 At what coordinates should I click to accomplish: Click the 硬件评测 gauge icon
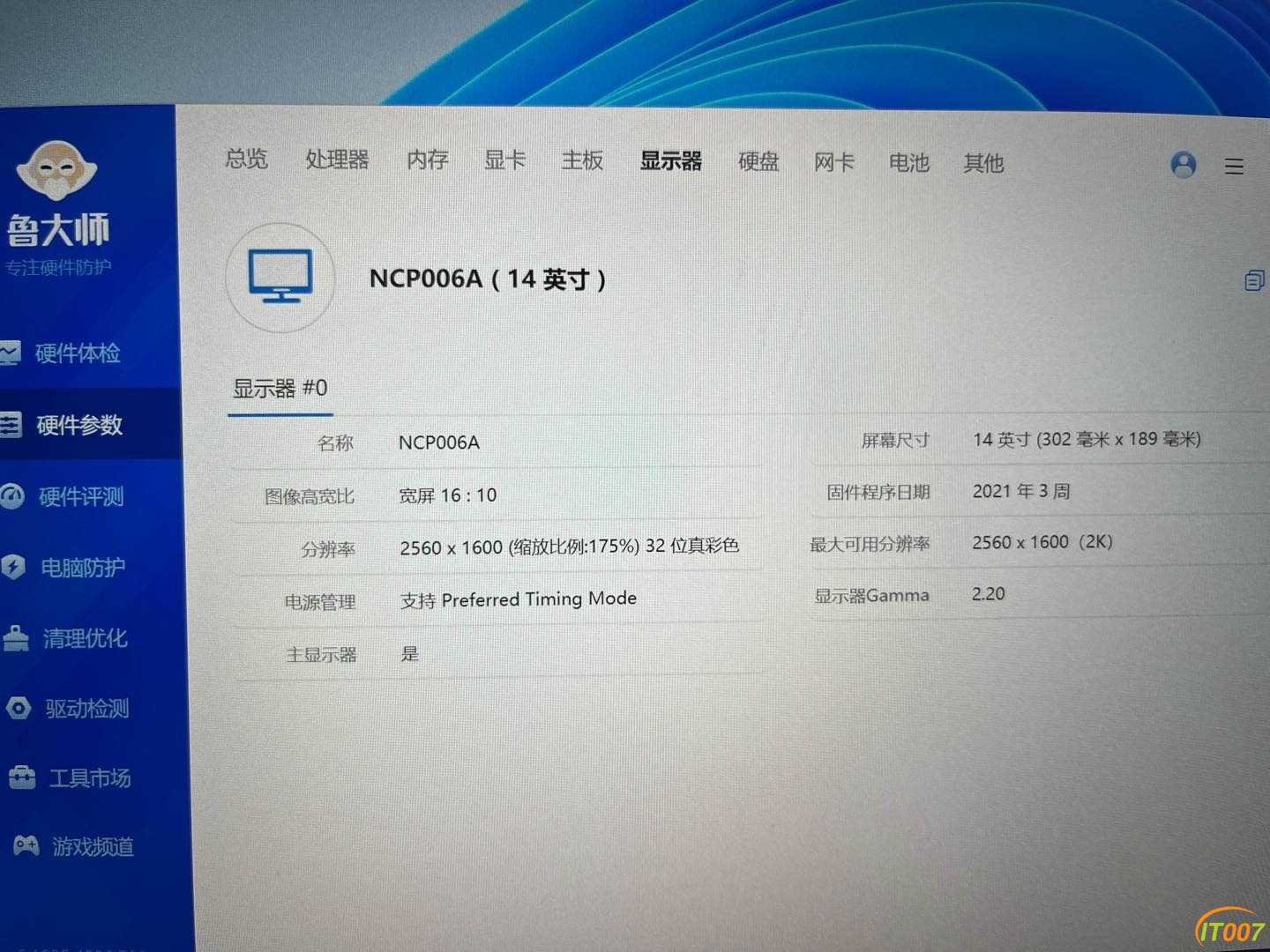[x=12, y=496]
